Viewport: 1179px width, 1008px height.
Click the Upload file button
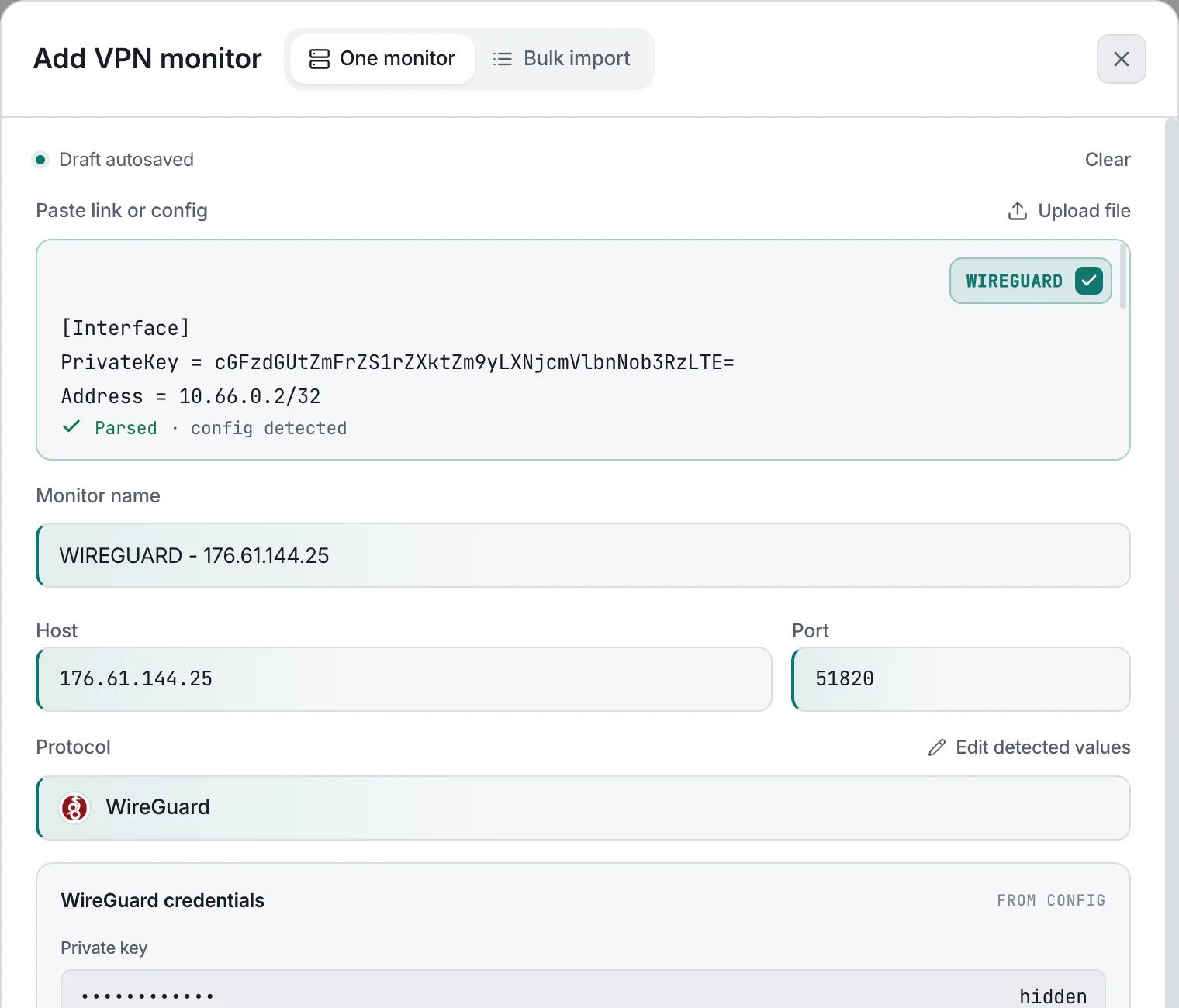[x=1069, y=211]
